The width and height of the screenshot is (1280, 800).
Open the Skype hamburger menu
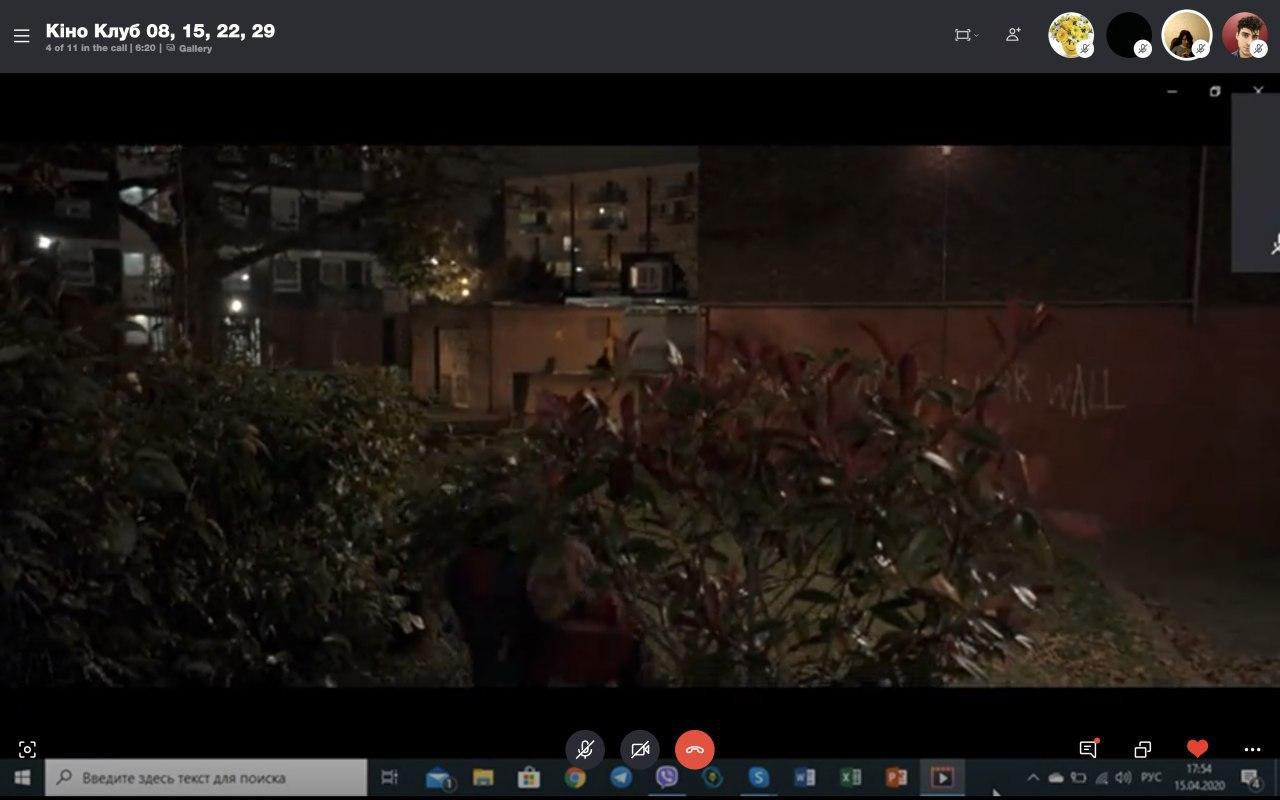point(22,36)
